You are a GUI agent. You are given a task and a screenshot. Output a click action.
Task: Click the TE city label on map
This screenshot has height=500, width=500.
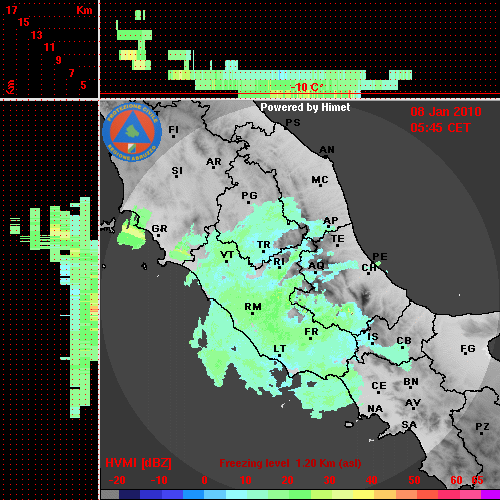(338, 239)
